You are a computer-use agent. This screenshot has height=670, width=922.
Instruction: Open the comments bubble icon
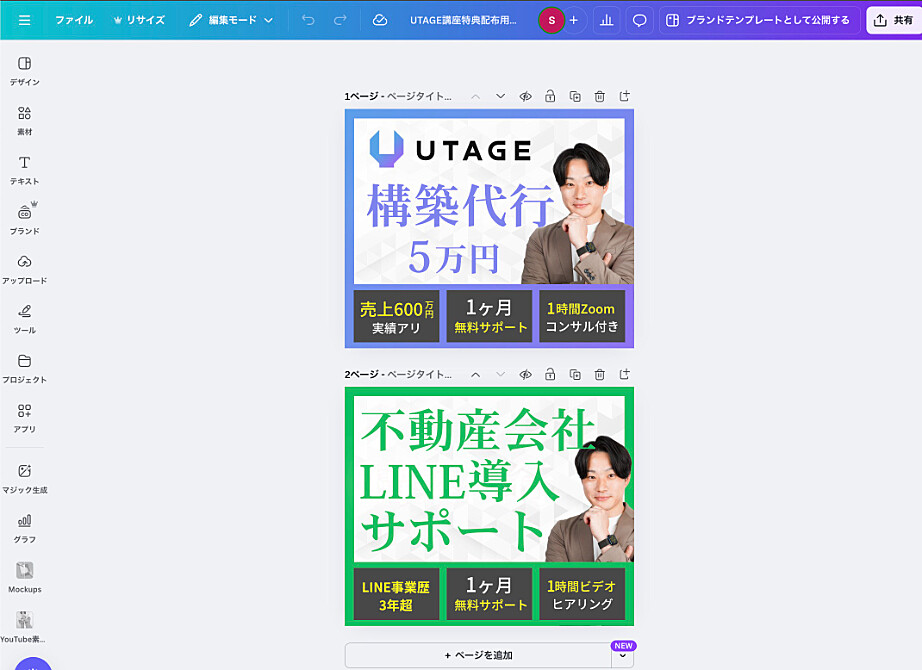point(639,20)
